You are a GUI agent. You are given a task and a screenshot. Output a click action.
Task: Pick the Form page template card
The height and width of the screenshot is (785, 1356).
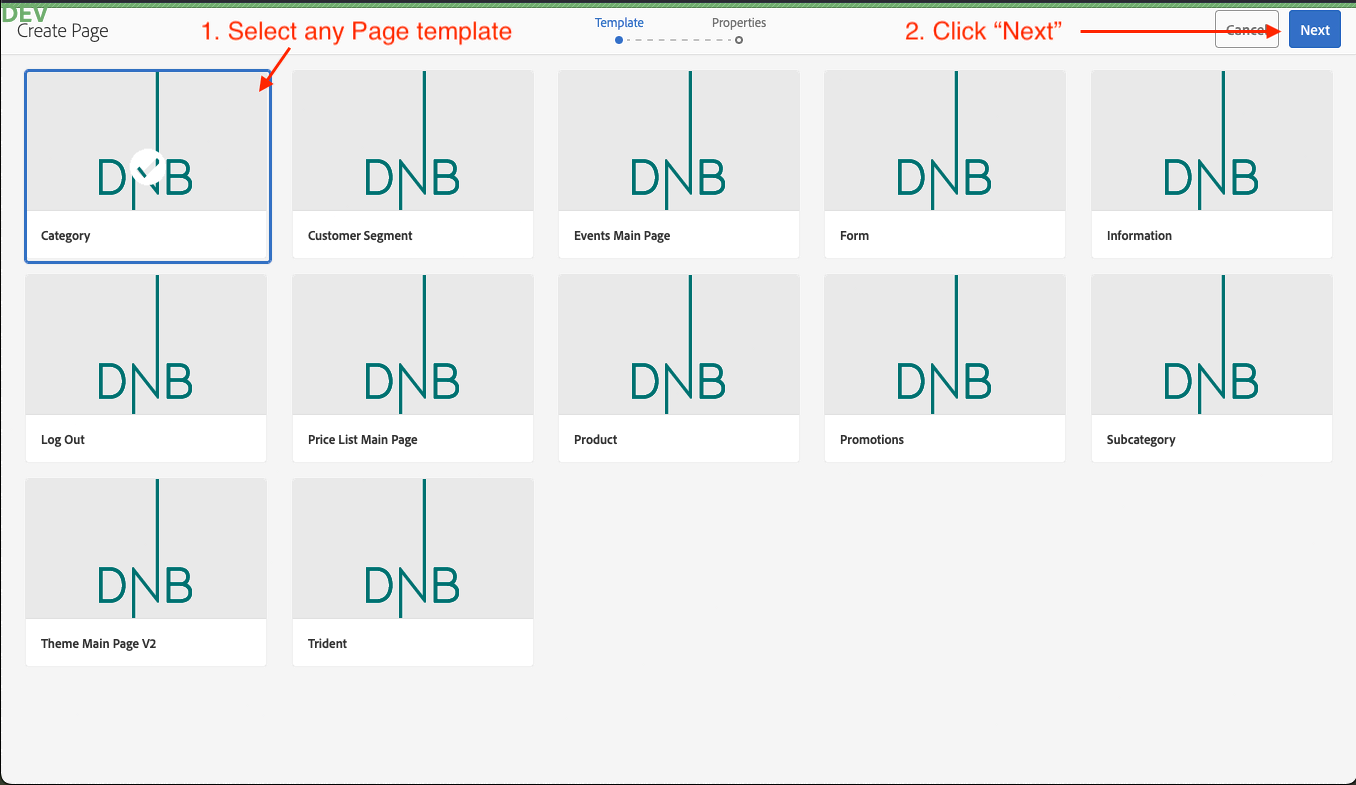click(944, 164)
